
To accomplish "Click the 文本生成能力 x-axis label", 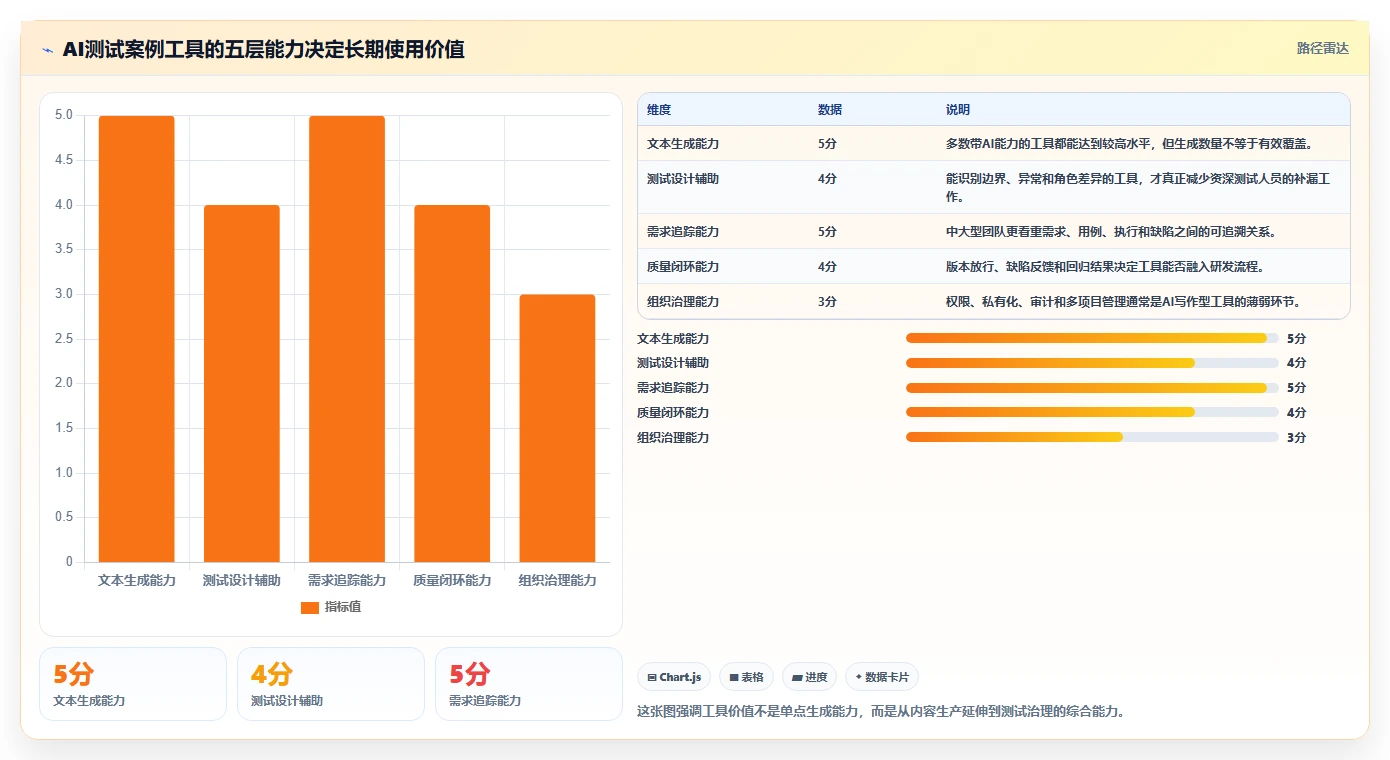I will point(137,581).
